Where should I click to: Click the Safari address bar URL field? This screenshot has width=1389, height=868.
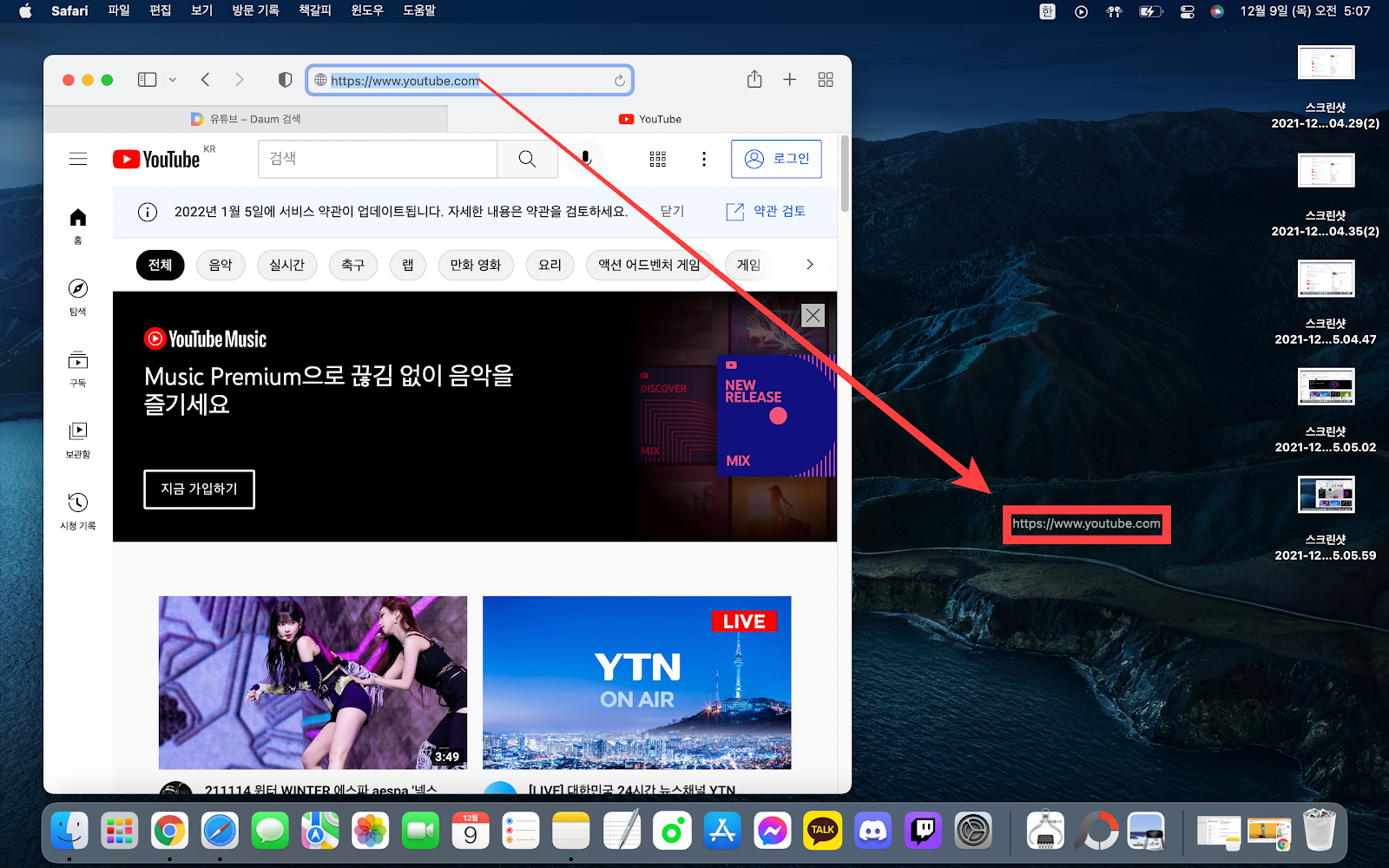coord(470,81)
